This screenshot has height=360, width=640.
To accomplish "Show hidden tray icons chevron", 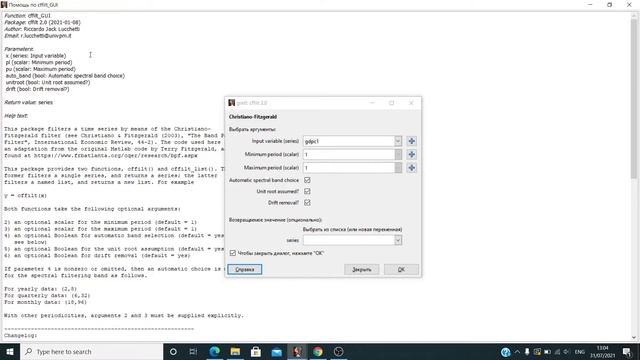I will point(517,352).
